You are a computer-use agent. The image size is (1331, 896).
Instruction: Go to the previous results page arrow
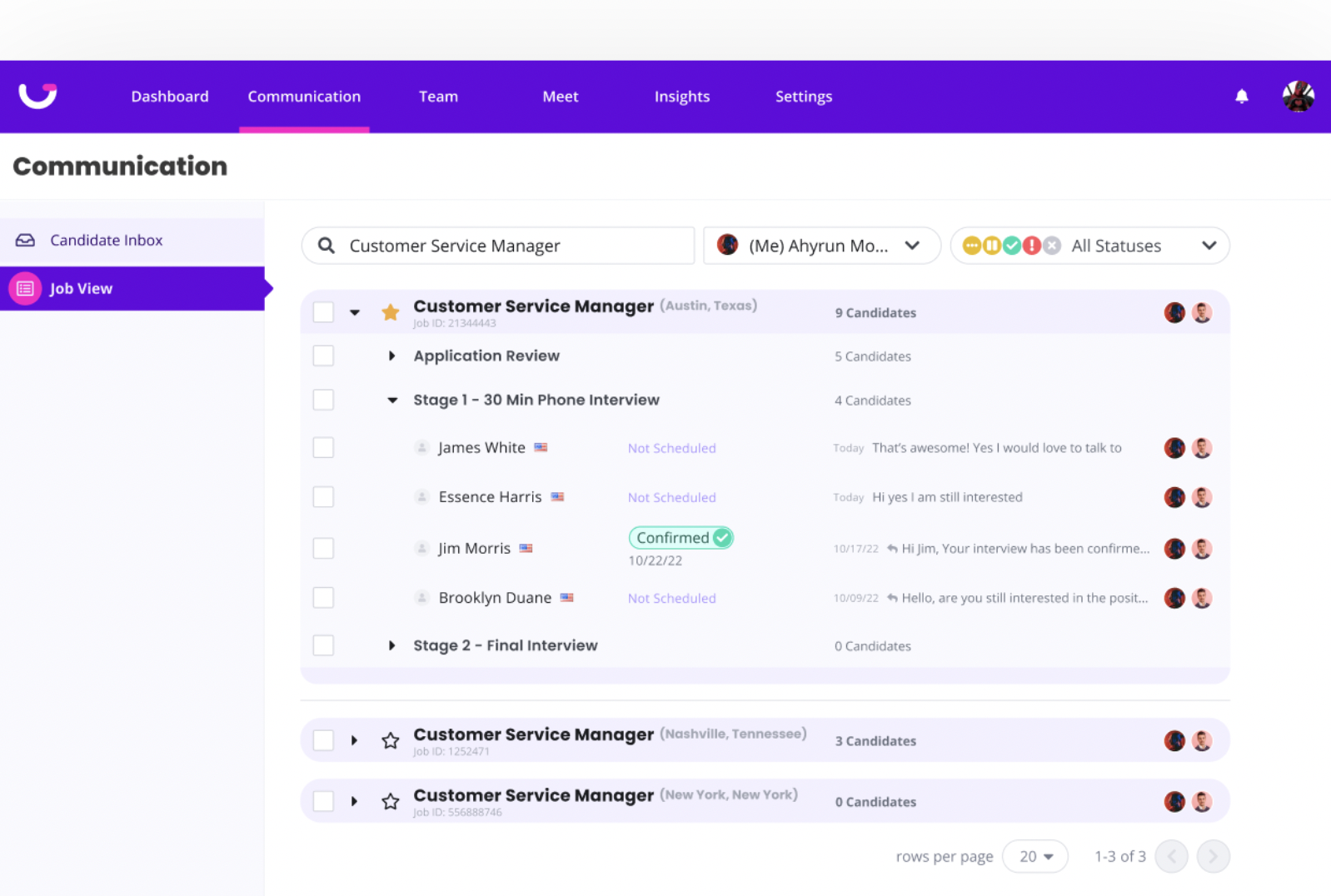pyautogui.click(x=1171, y=856)
